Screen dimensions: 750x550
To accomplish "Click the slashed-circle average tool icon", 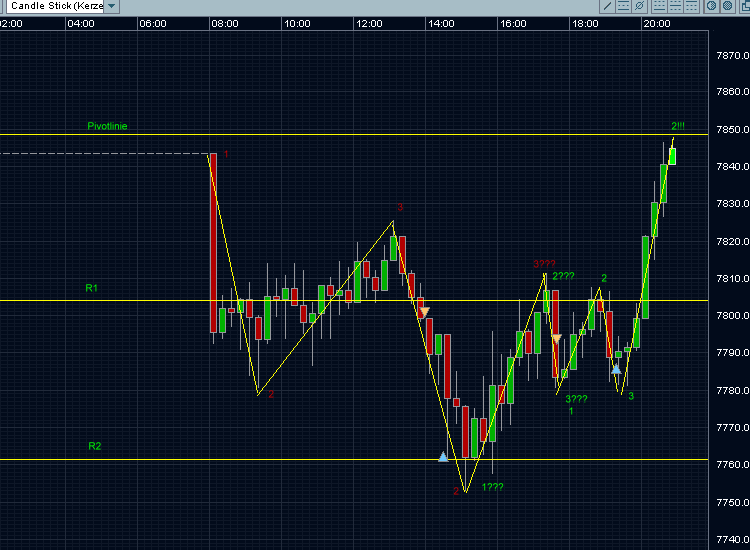I will click(639, 6).
